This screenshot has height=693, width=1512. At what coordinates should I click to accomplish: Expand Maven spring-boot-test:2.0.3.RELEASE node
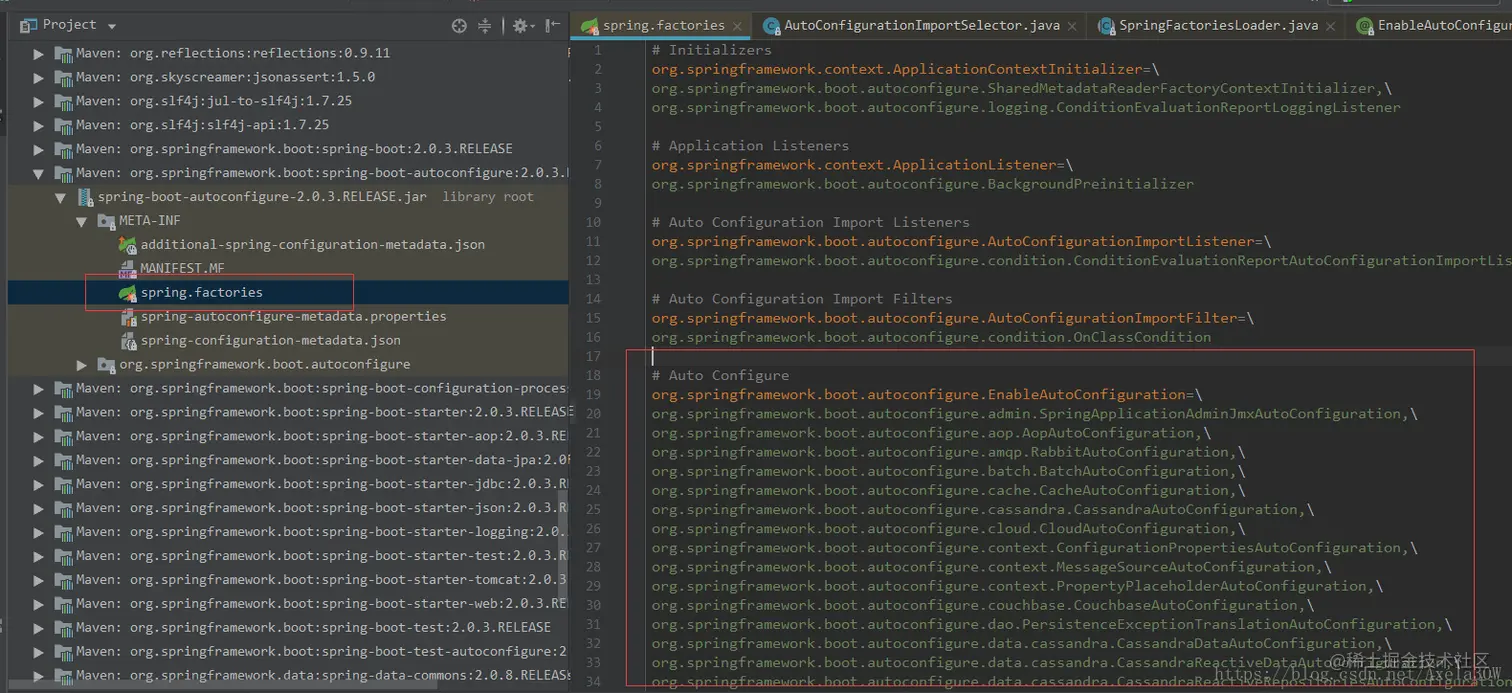(x=39, y=628)
